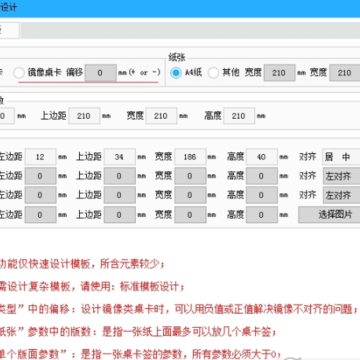360x360 pixels.
Task: Click the red note about 镜像不对齐的问题
Action: click(179, 309)
